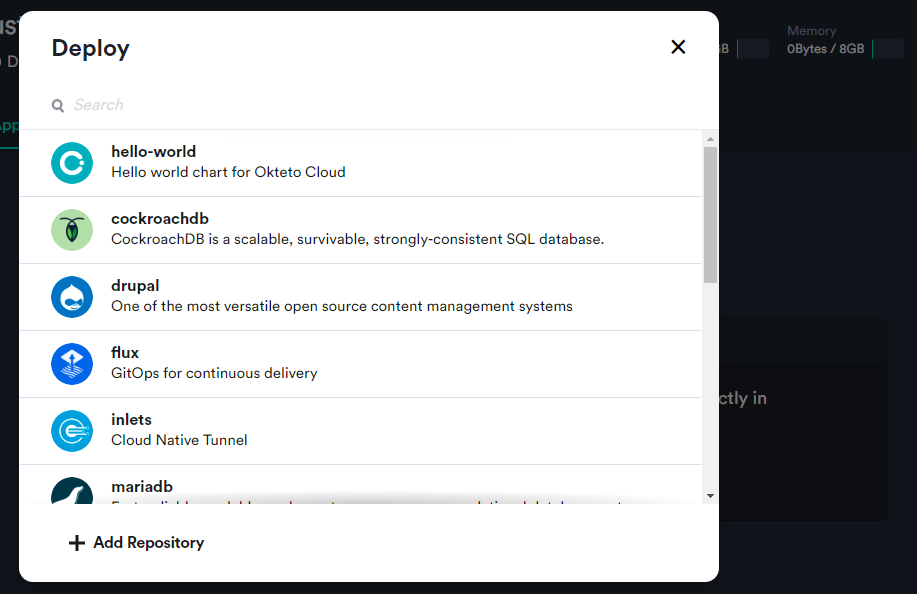The image size is (917, 594).
Task: Click the Drupal logo icon
Action: [x=72, y=297]
